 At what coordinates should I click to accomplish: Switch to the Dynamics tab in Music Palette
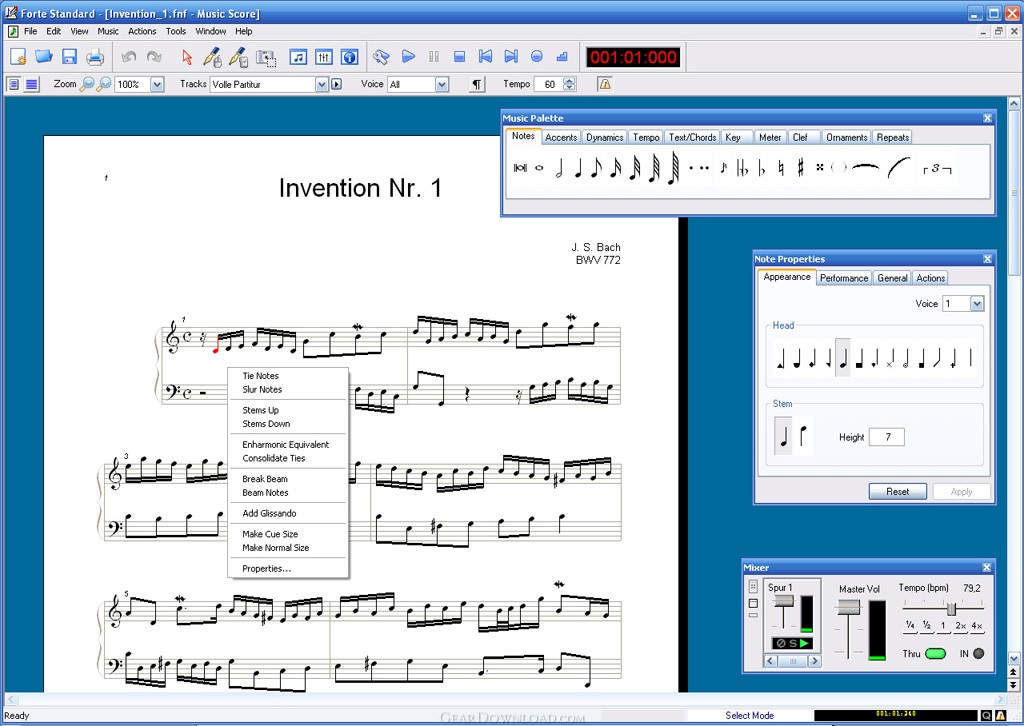604,137
